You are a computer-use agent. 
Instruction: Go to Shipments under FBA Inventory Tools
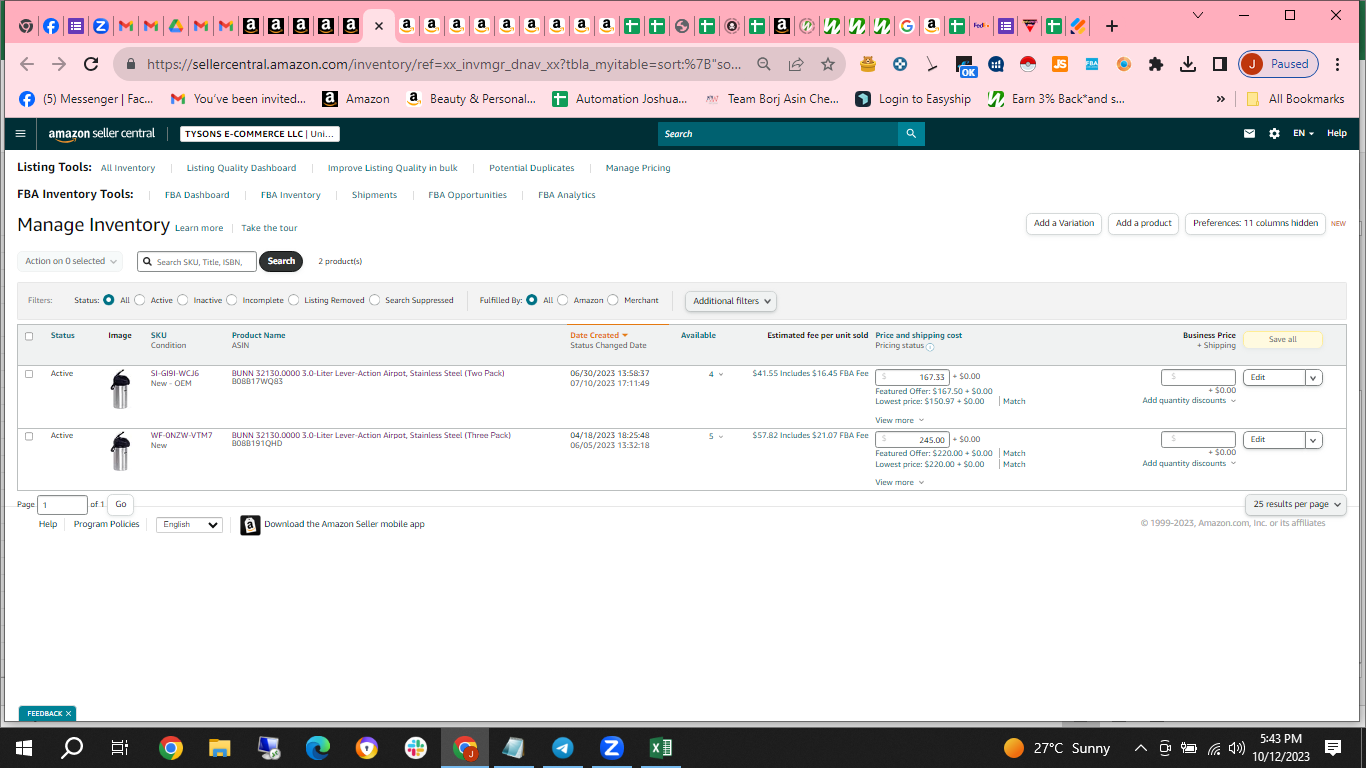[374, 195]
